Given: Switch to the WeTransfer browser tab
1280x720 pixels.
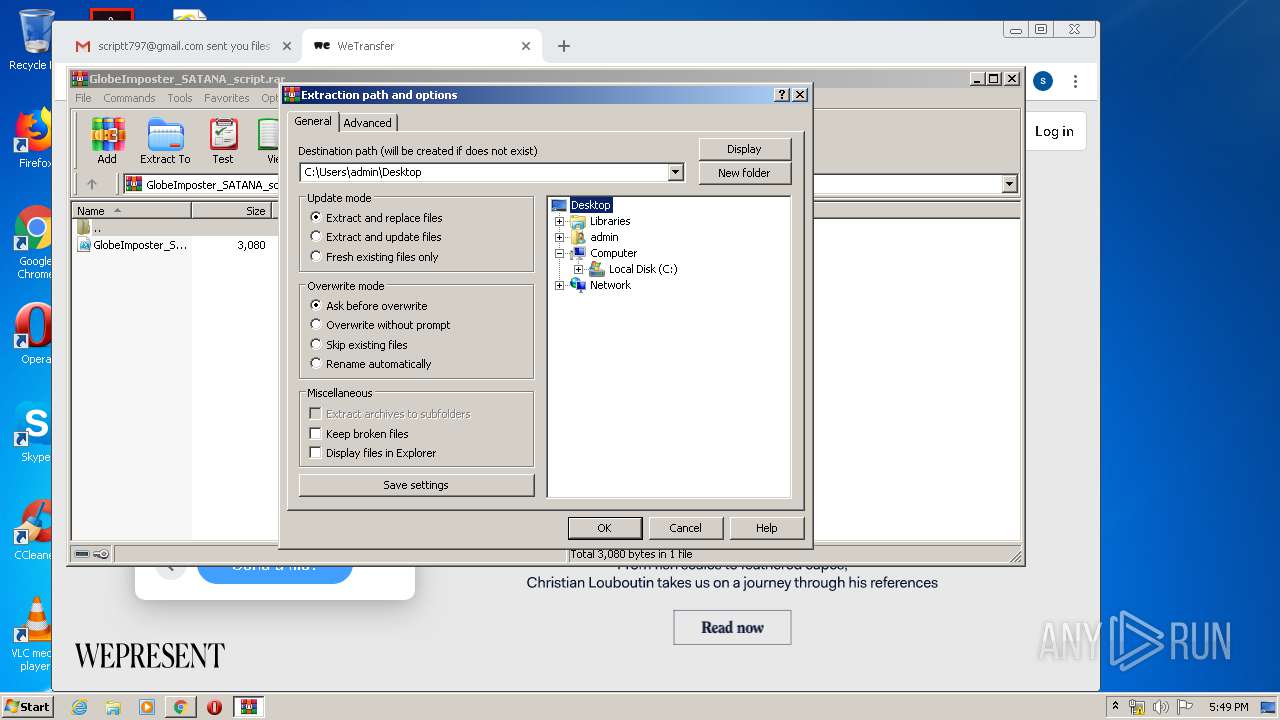Looking at the screenshot, I should point(420,46).
